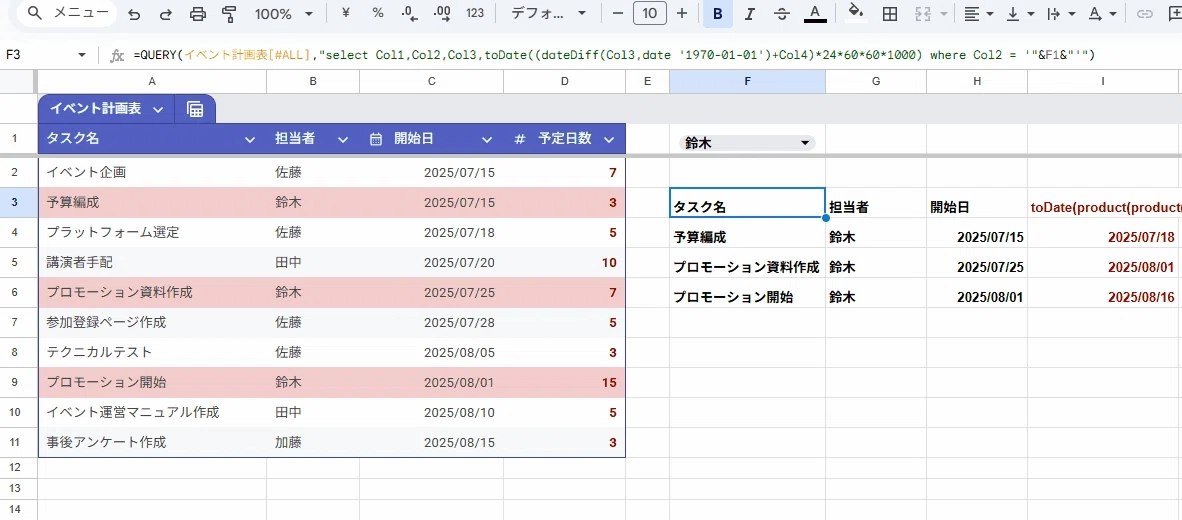Image resolution: width=1182 pixels, height=520 pixels.
Task: Click the table calculator icon beside イベント計画表
Action: (194, 109)
